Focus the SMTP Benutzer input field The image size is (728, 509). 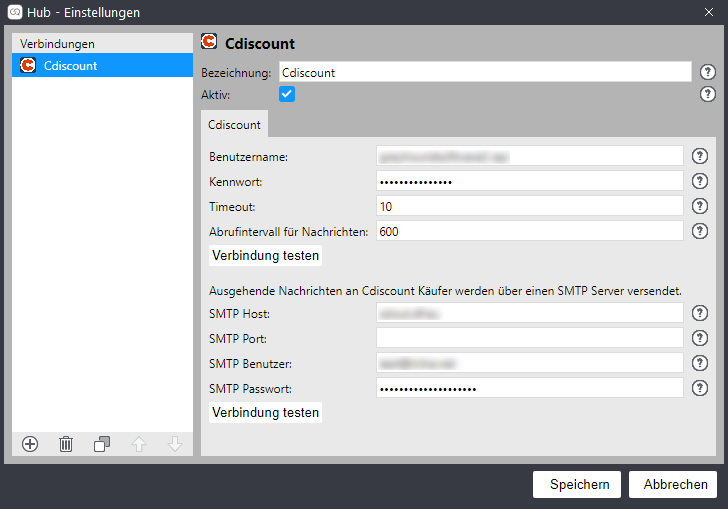(x=530, y=363)
